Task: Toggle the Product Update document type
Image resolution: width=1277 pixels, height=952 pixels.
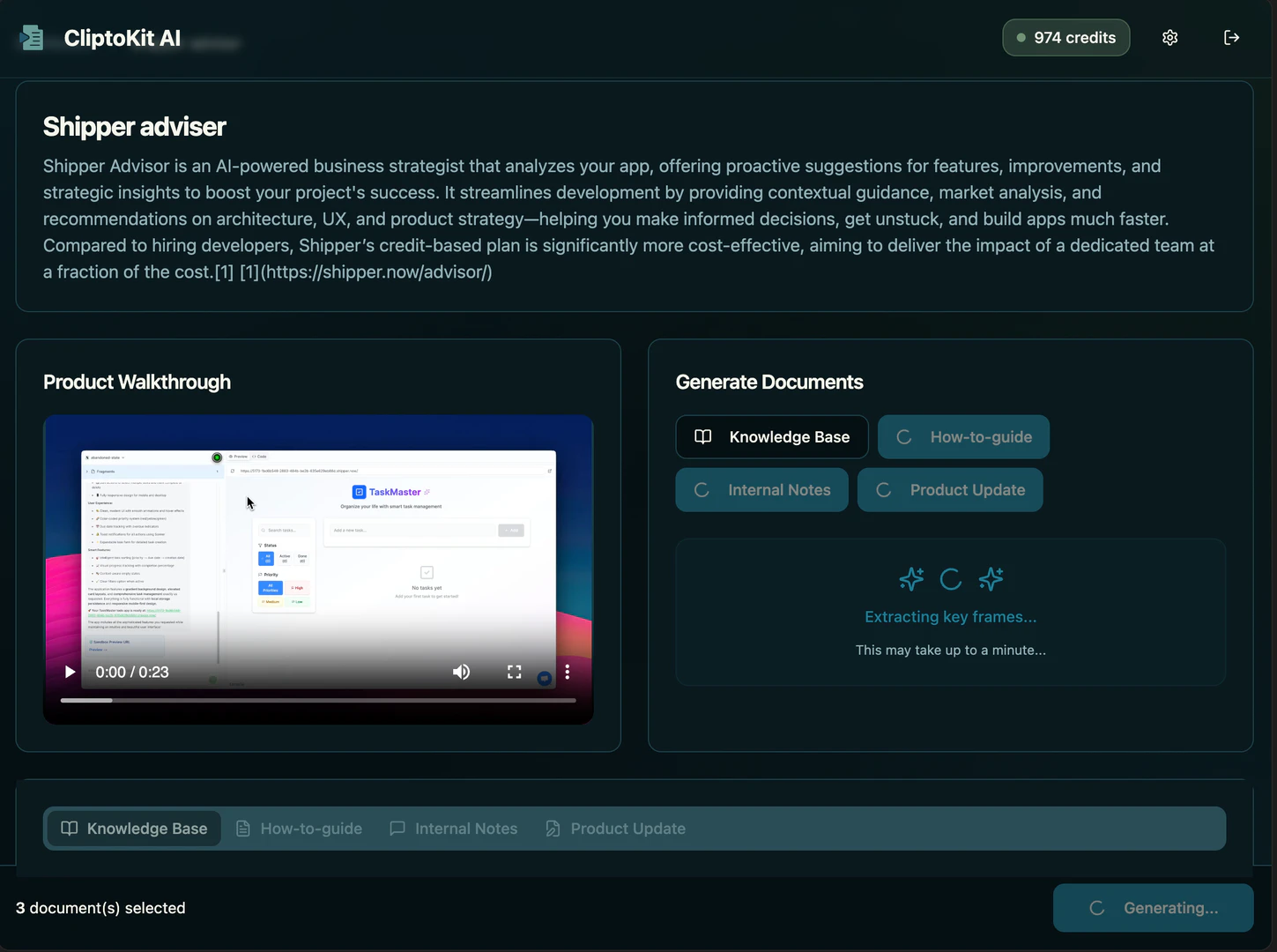Action: (950, 489)
